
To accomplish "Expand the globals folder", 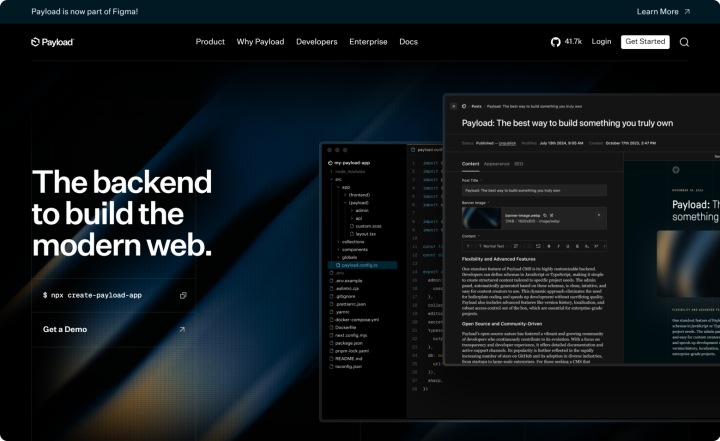I will pos(347,257).
